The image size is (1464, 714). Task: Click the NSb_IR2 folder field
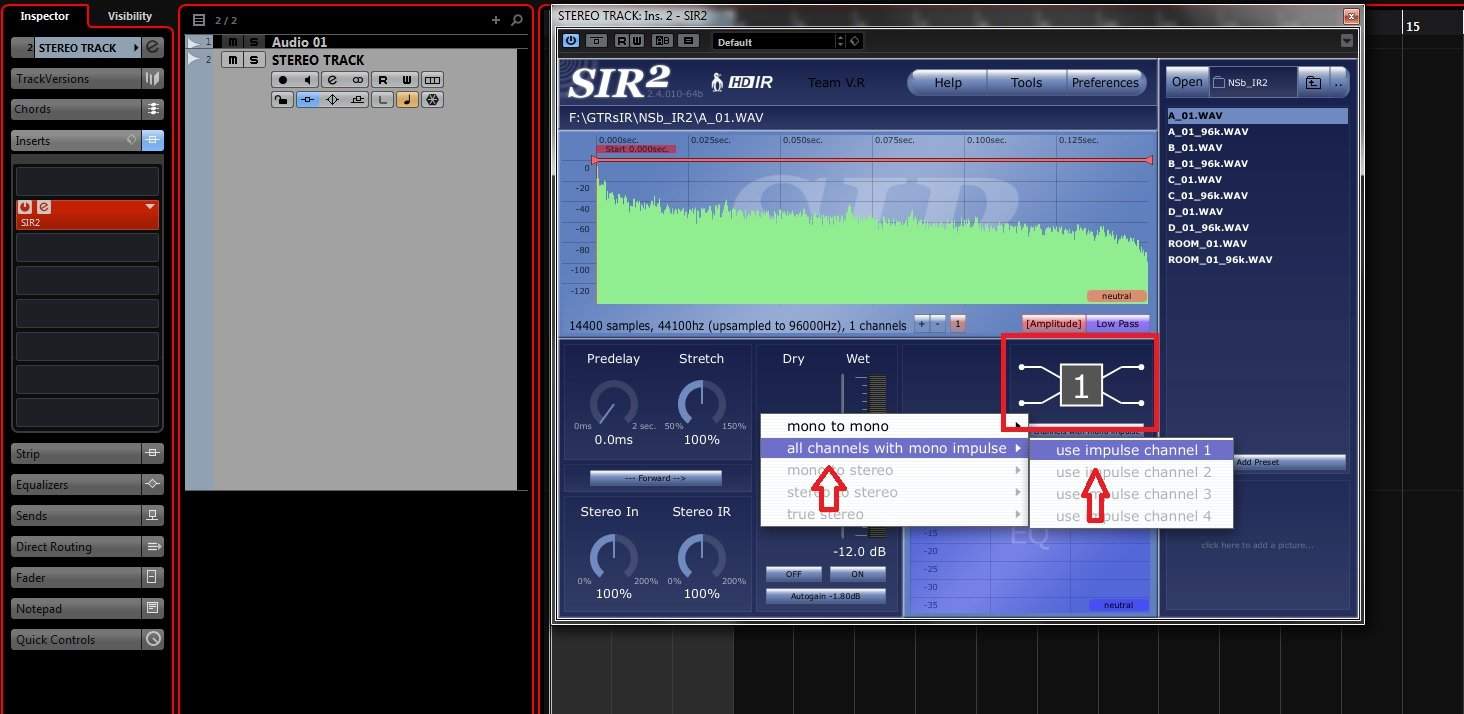[1253, 83]
